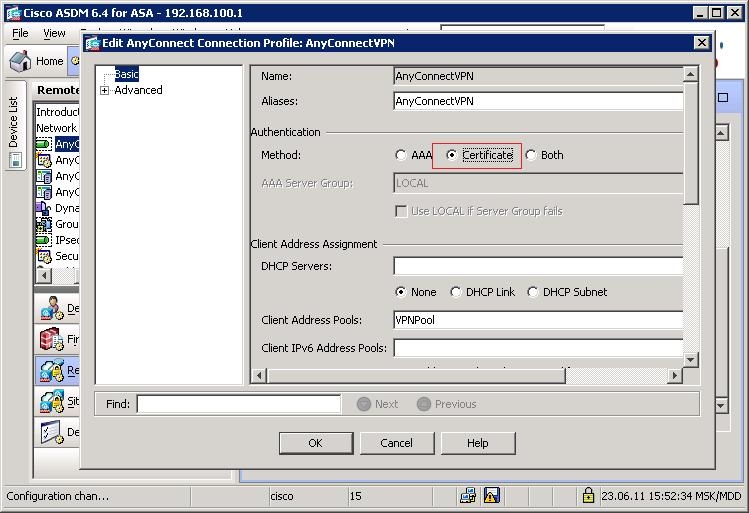749x513 pixels.
Task: Click the Next find arrow icon
Action: [364, 404]
